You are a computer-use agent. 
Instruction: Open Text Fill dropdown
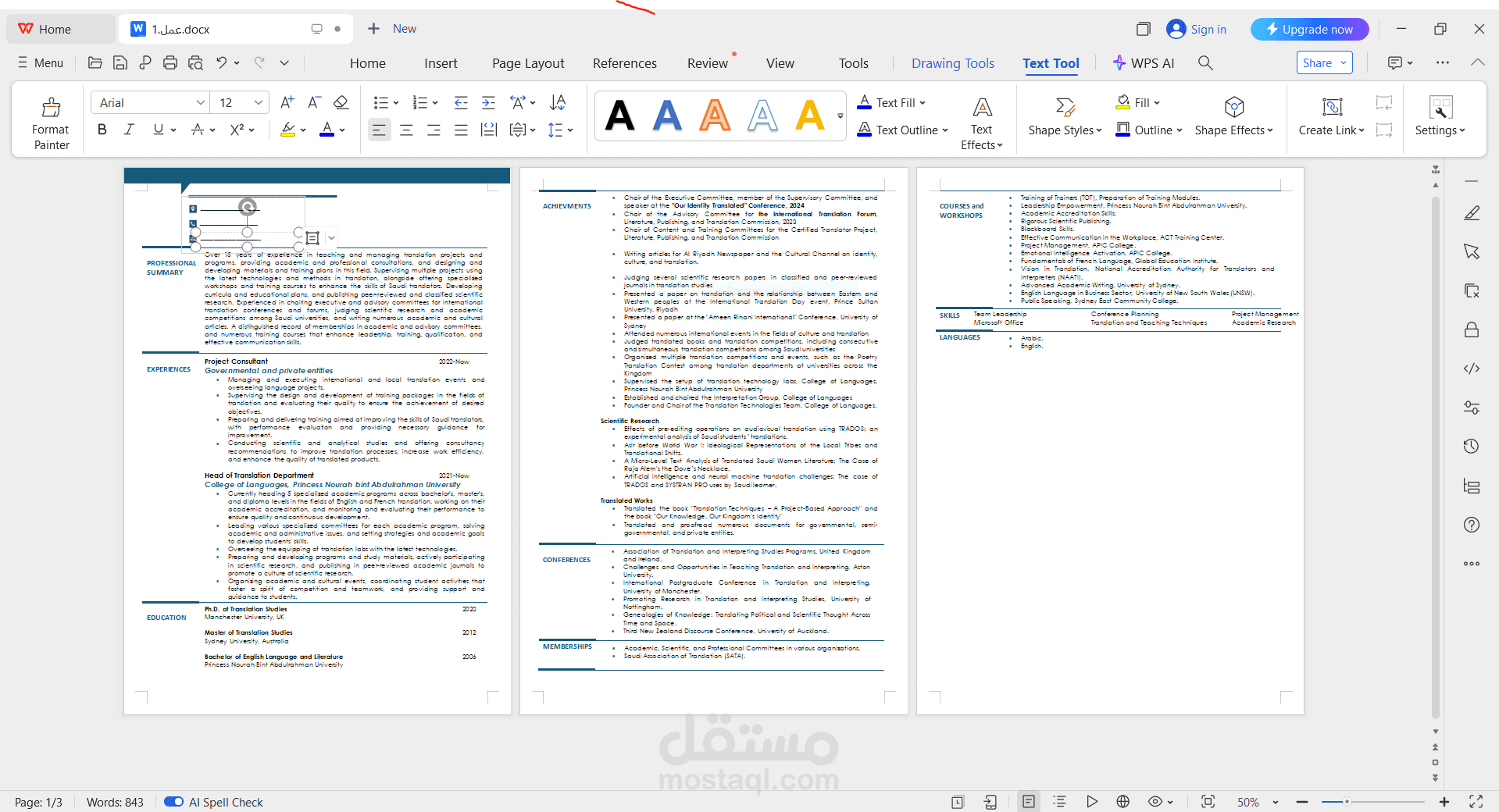(x=891, y=102)
